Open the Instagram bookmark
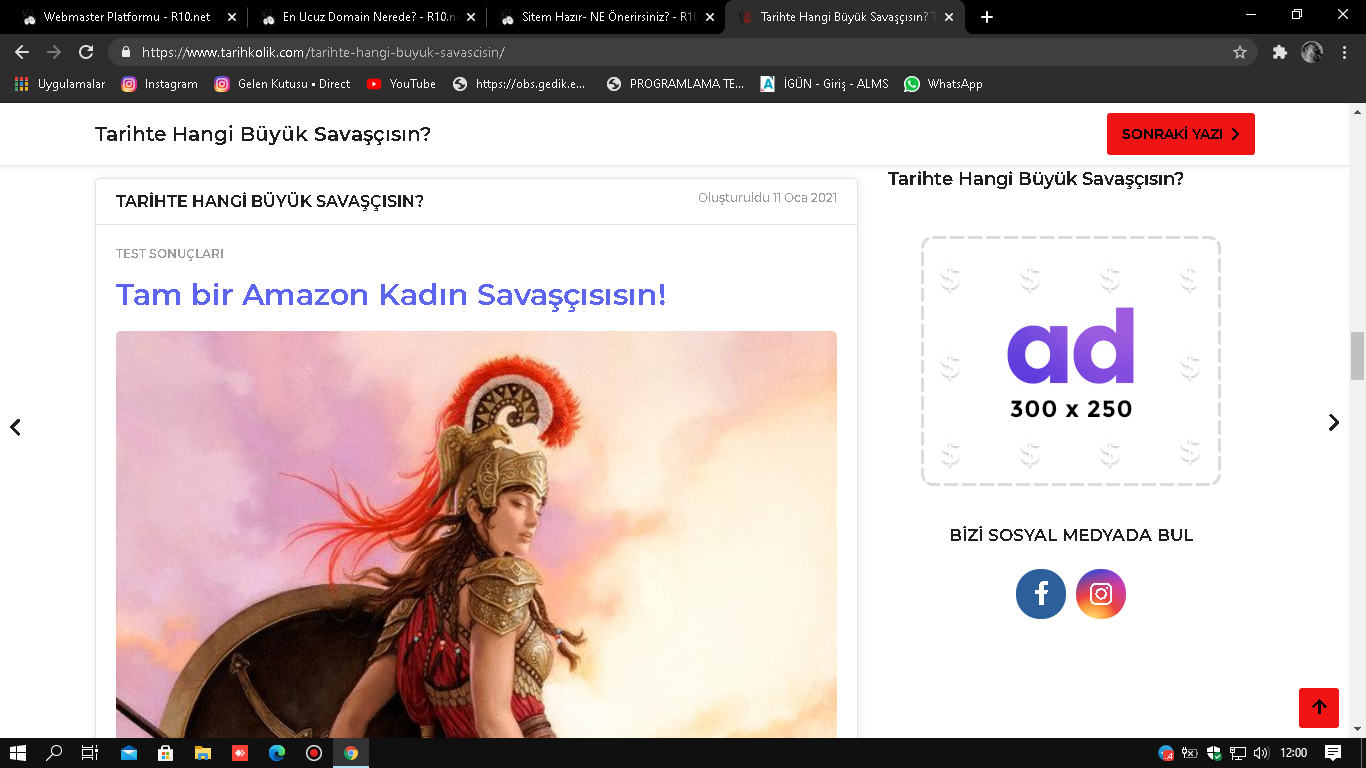Screen dimensions: 1366x768 click(x=160, y=84)
